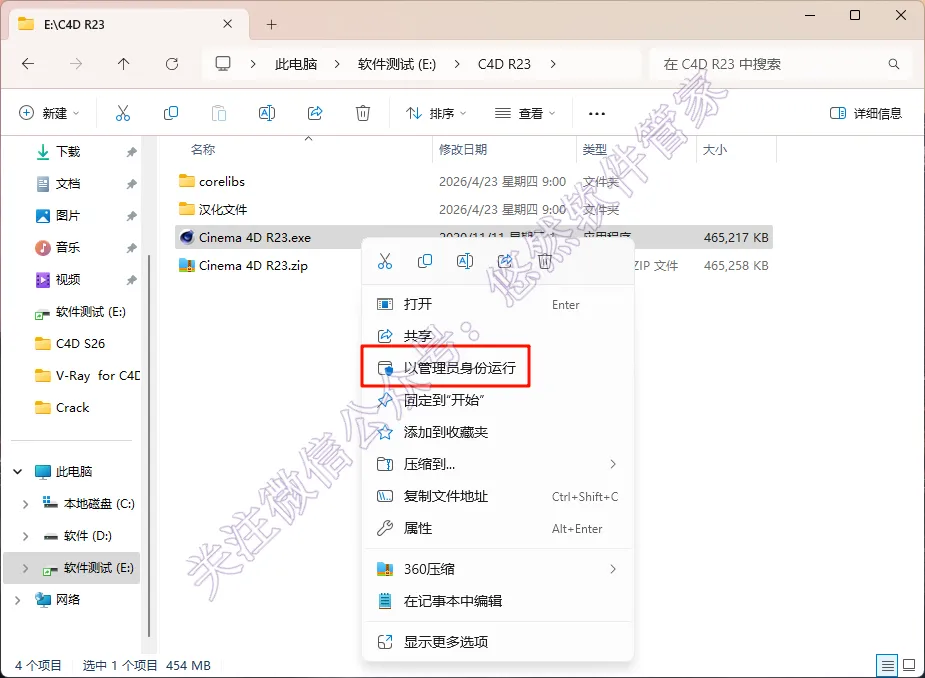Click the Paste icon in the Explorer toolbar
Screen dimensions: 925x678
[219, 113]
